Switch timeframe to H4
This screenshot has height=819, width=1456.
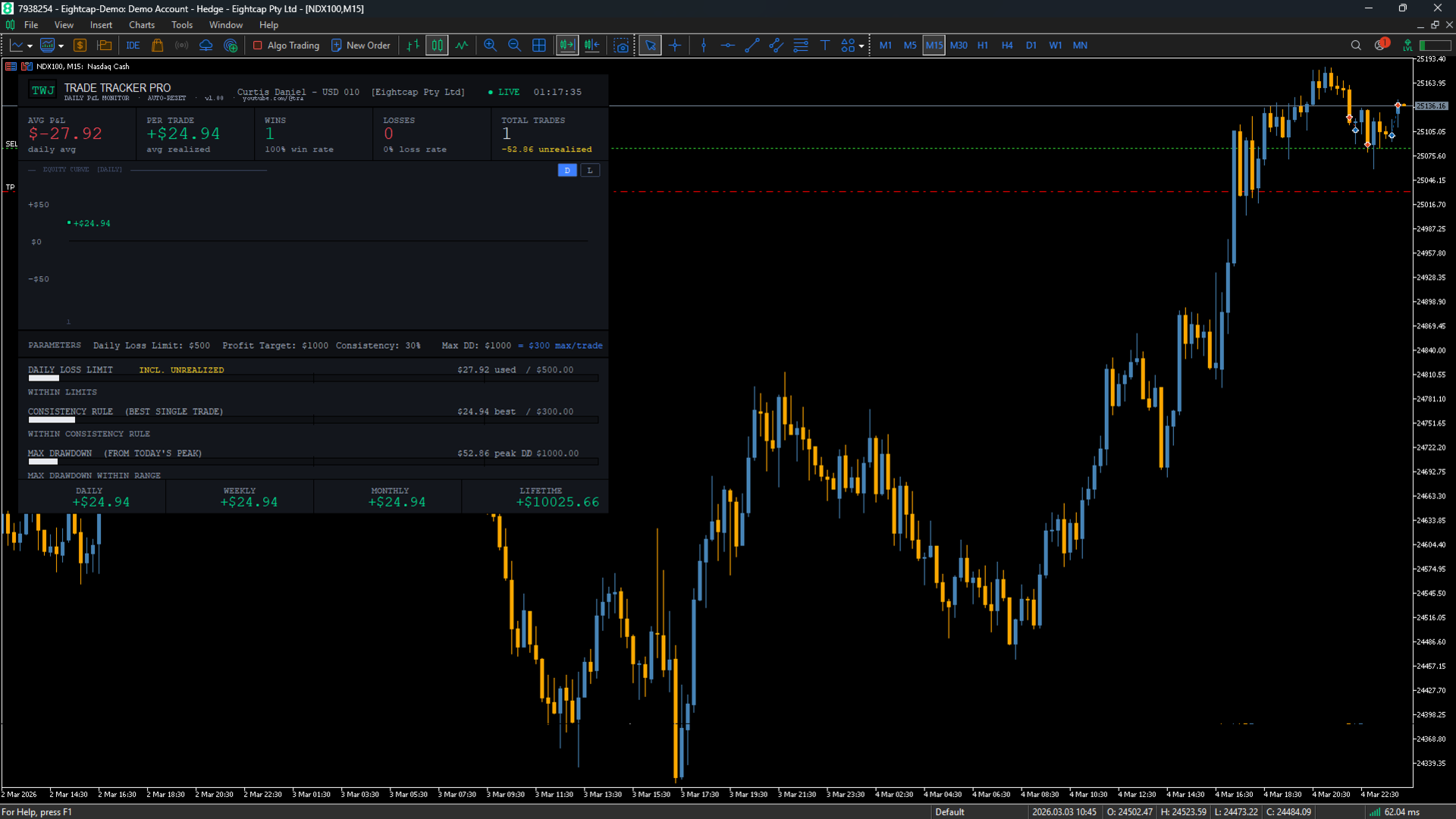click(1006, 45)
